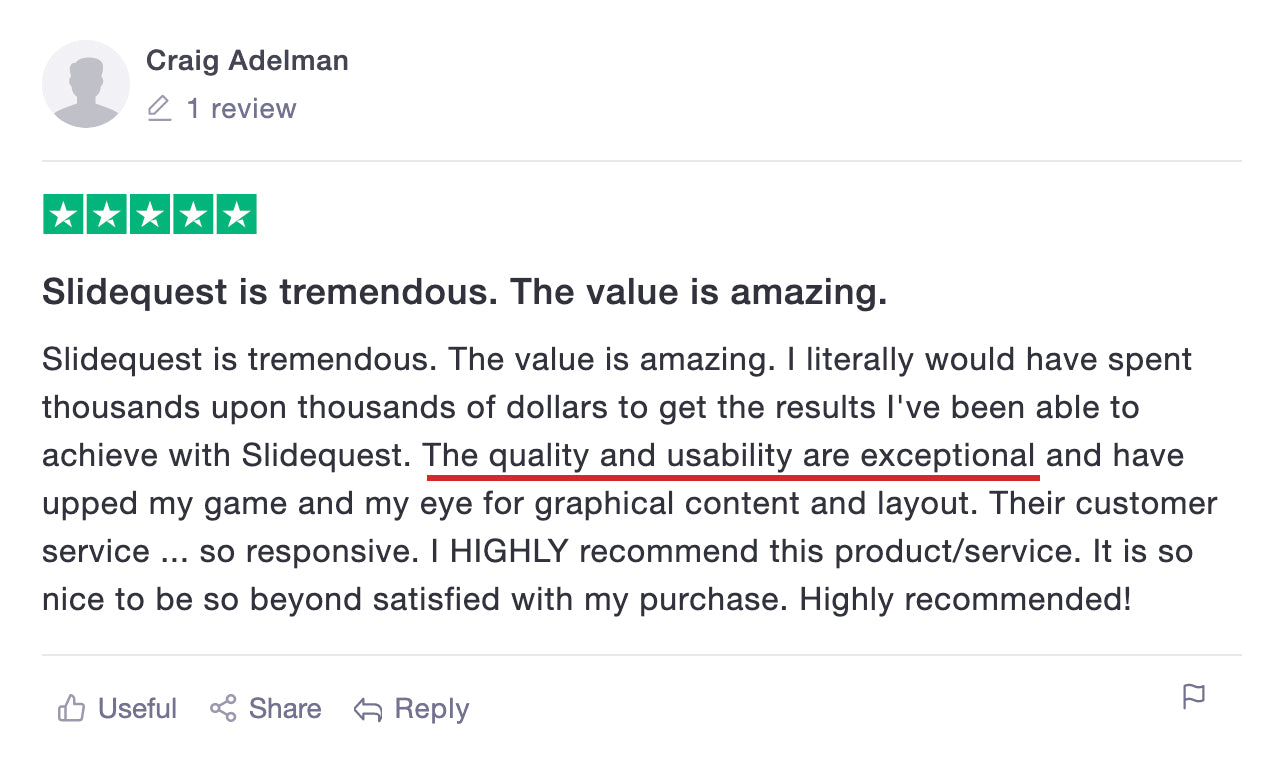The height and width of the screenshot is (772, 1276).
Task: Click the first green rating star
Action: pyautogui.click(x=63, y=215)
